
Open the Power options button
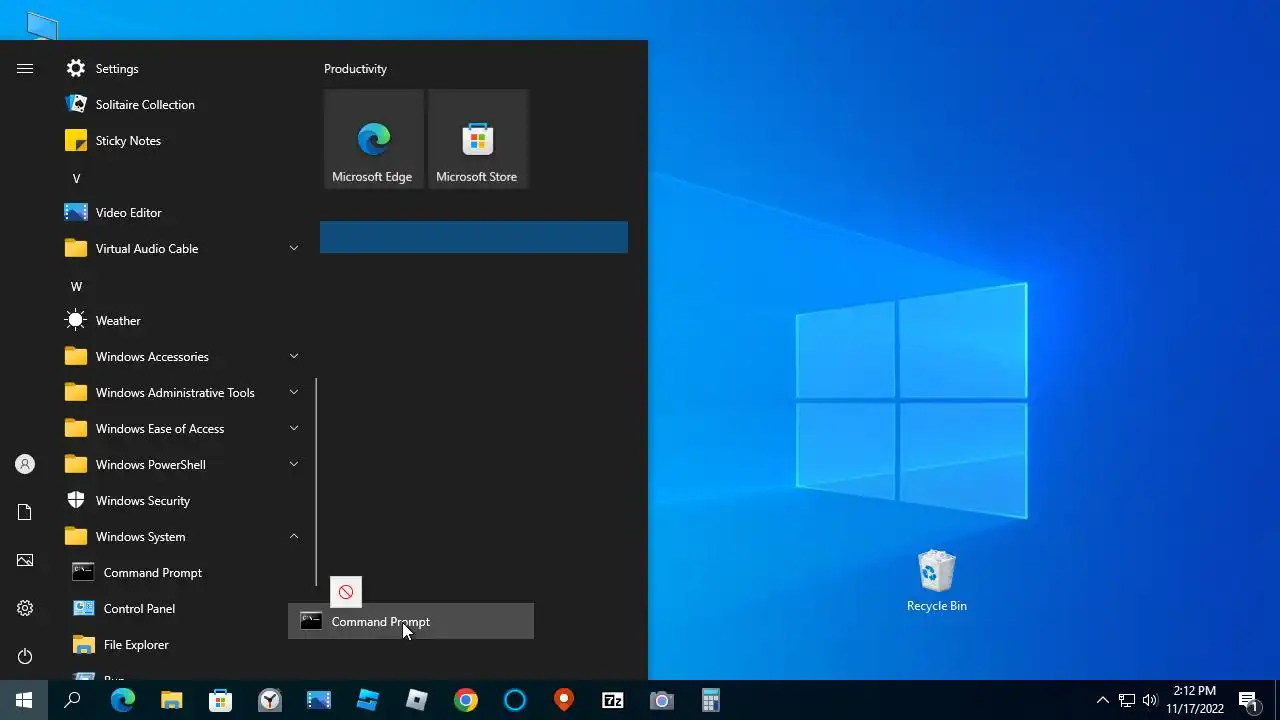tap(25, 656)
